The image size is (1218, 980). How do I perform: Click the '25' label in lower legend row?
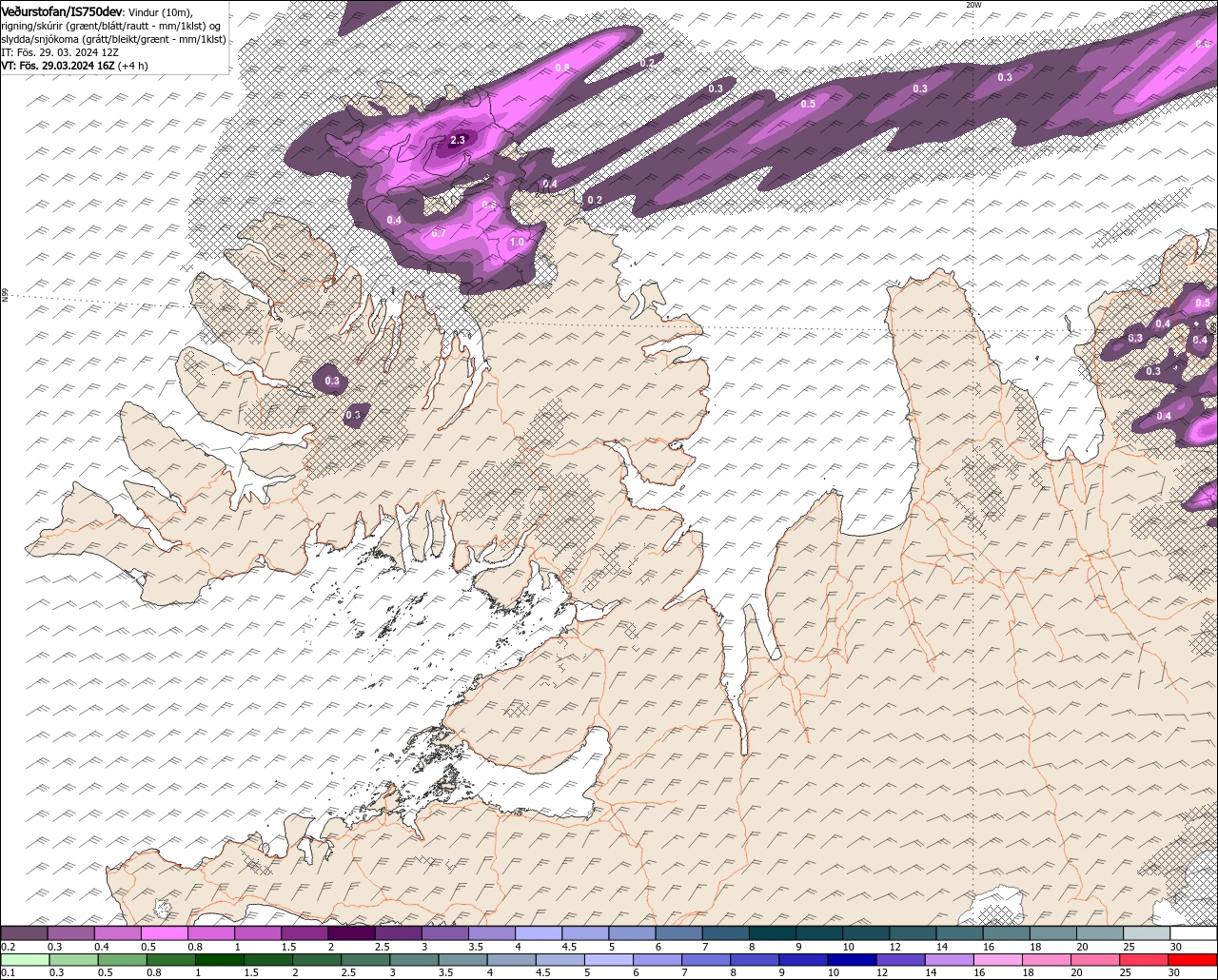point(1124,972)
